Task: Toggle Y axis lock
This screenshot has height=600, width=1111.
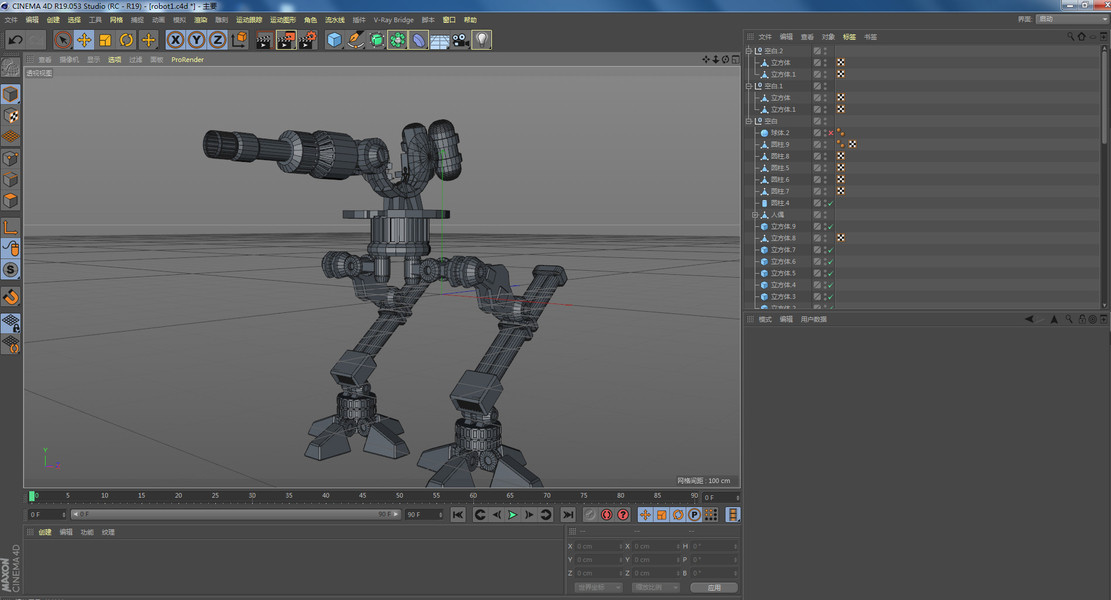Action: pos(196,40)
